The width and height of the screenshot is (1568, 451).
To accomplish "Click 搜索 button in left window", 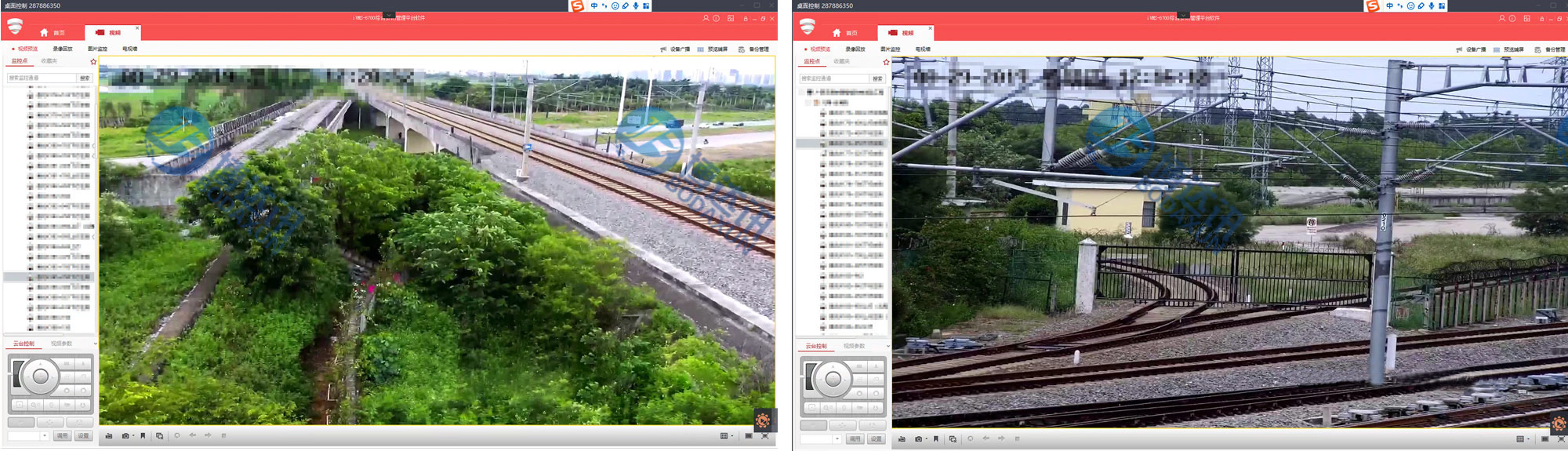I will [85, 78].
